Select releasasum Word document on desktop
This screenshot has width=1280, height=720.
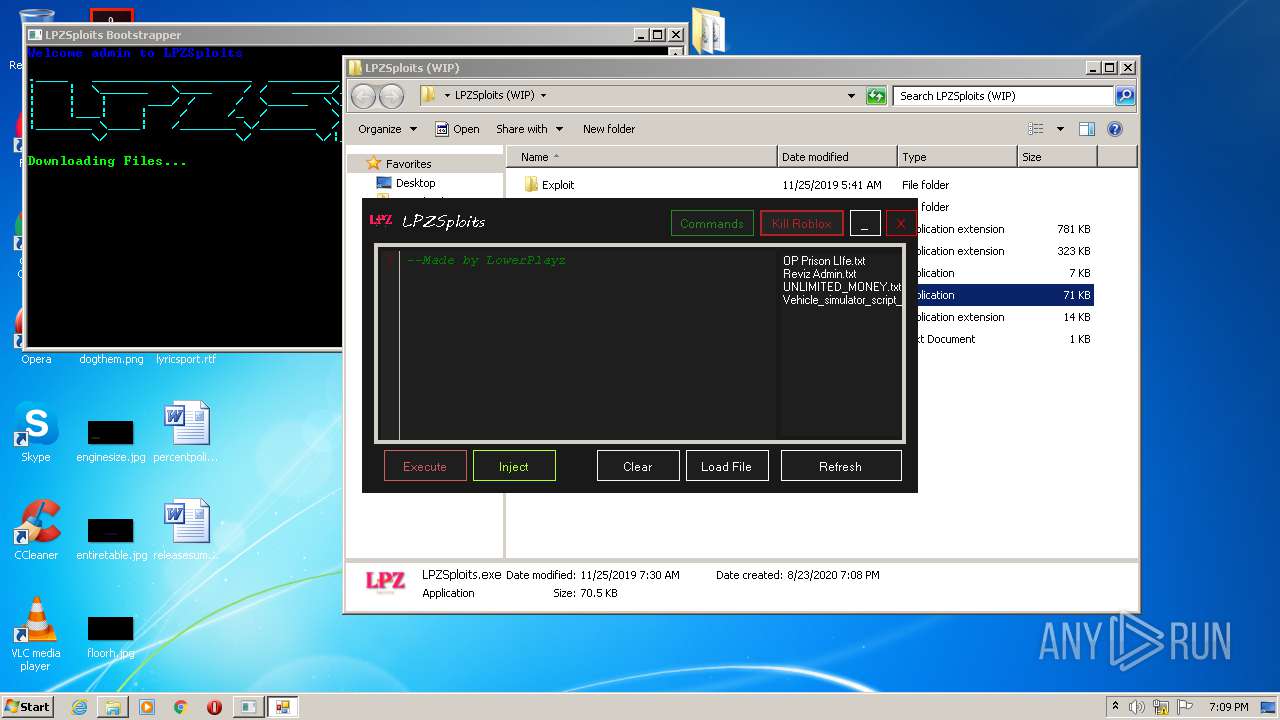pos(186,530)
